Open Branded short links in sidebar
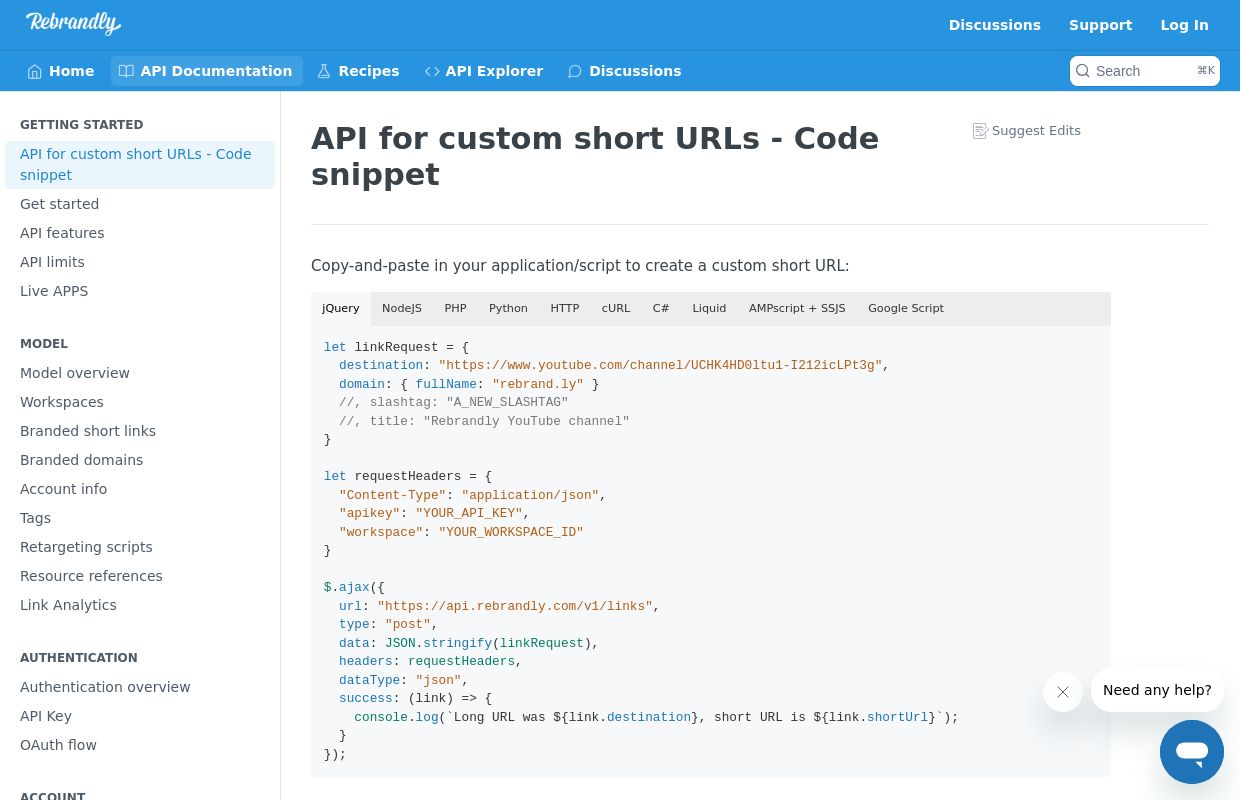This screenshot has height=800, width=1240. (140, 431)
